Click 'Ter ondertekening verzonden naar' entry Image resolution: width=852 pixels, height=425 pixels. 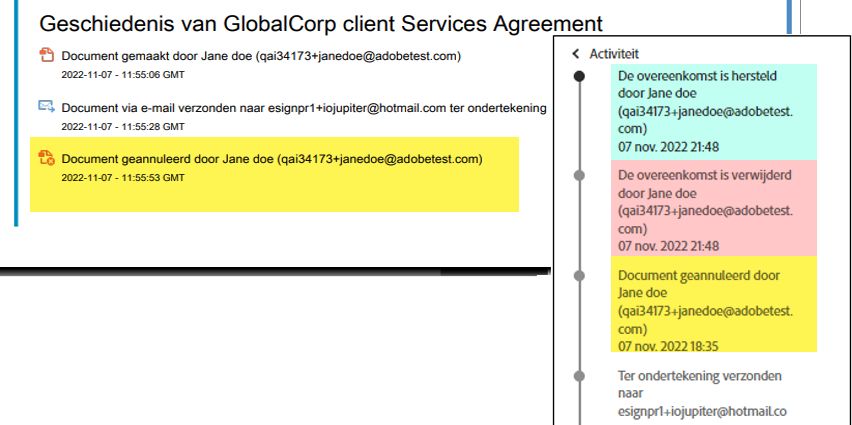pos(700,384)
